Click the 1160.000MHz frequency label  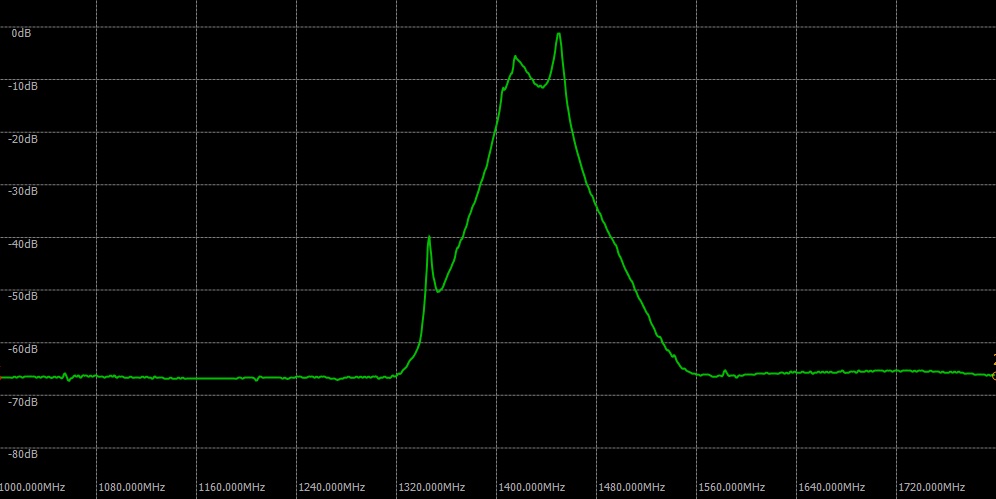[x=231, y=488]
